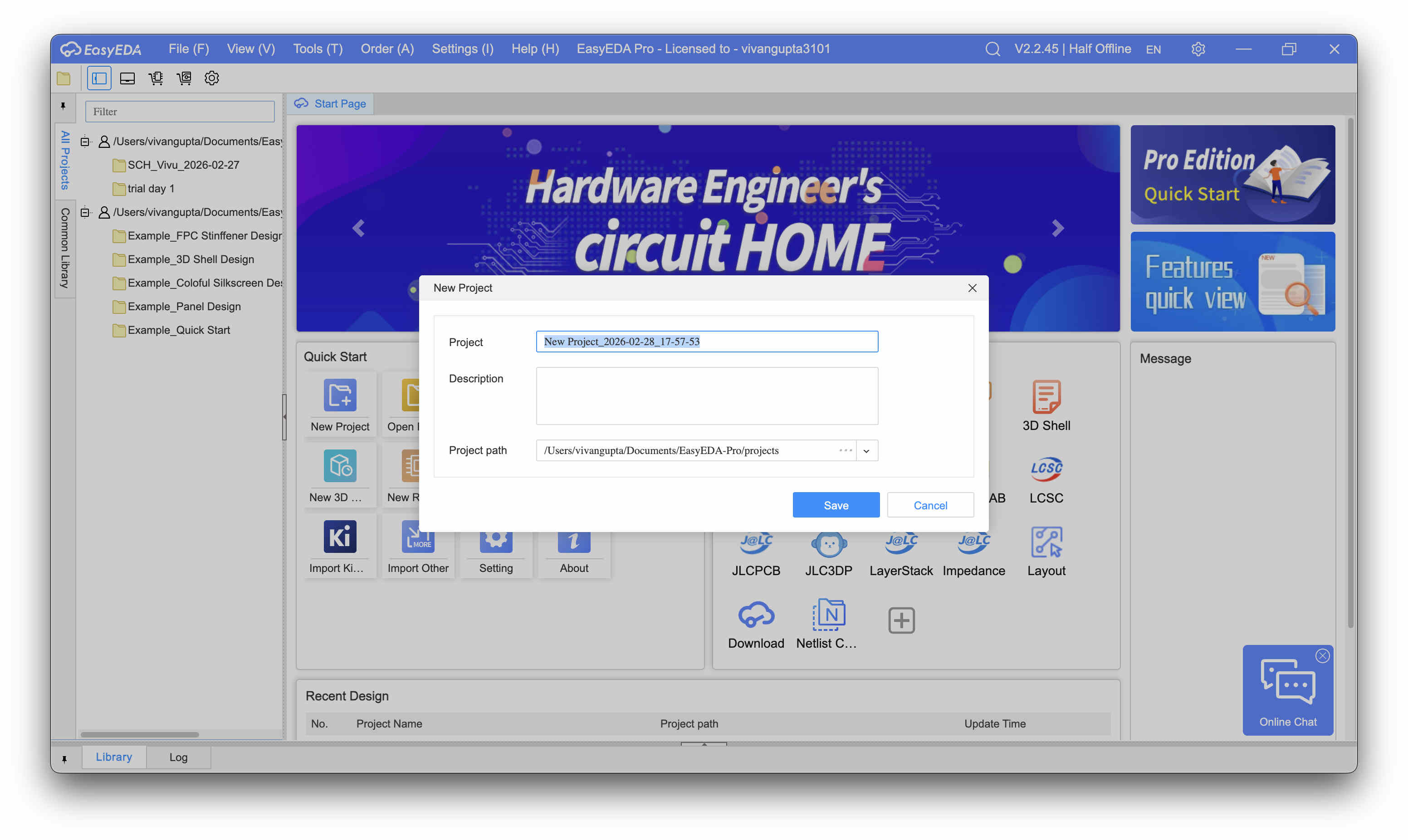Click the Netlist Compare icon

828,615
